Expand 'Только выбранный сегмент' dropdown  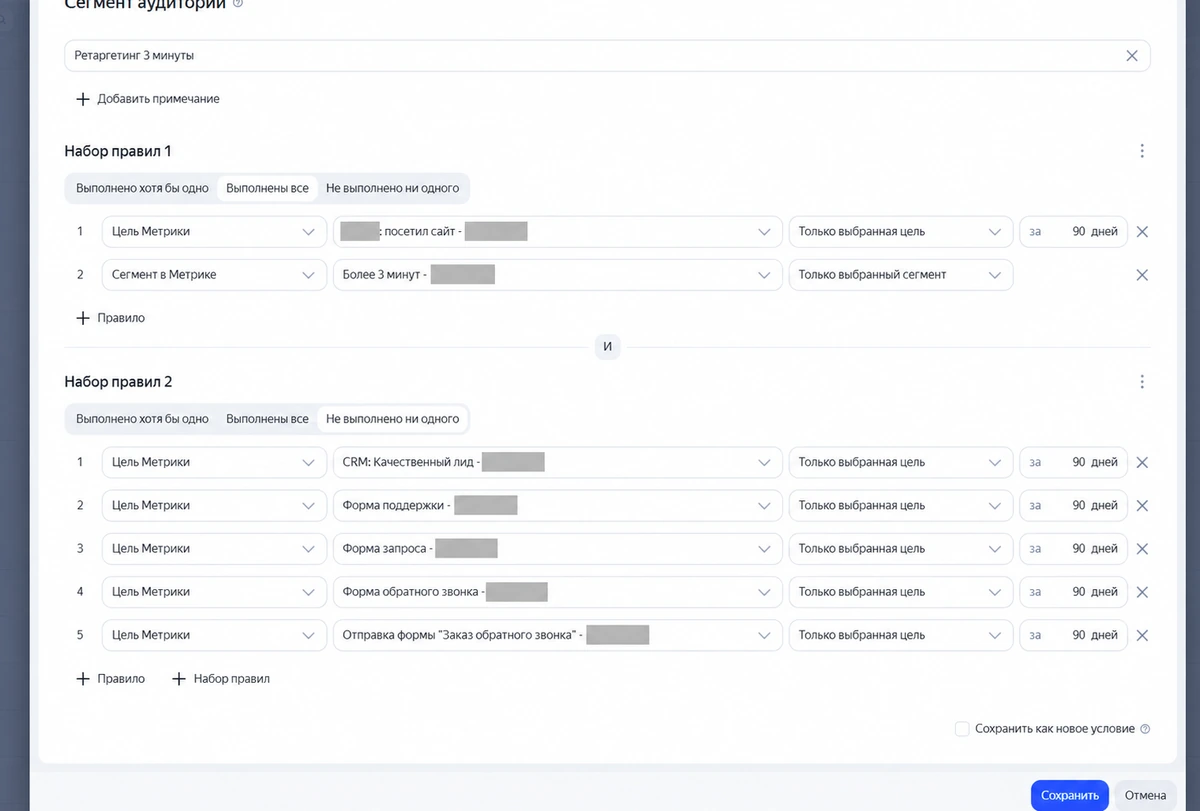901,275
